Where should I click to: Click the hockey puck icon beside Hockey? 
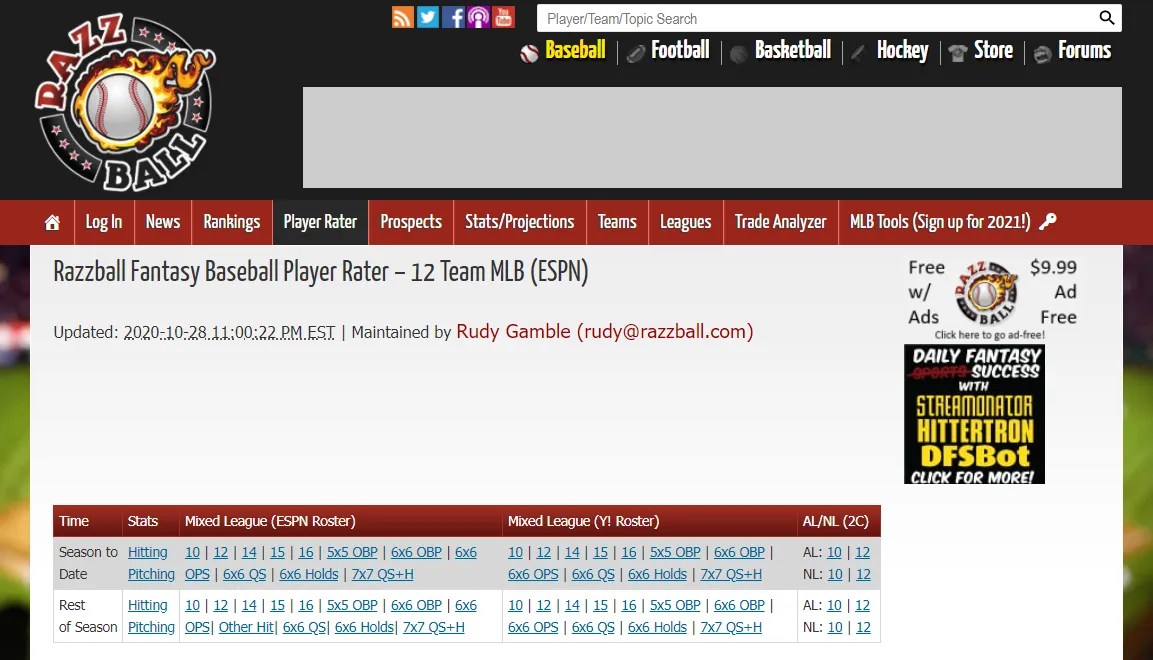tap(856, 51)
